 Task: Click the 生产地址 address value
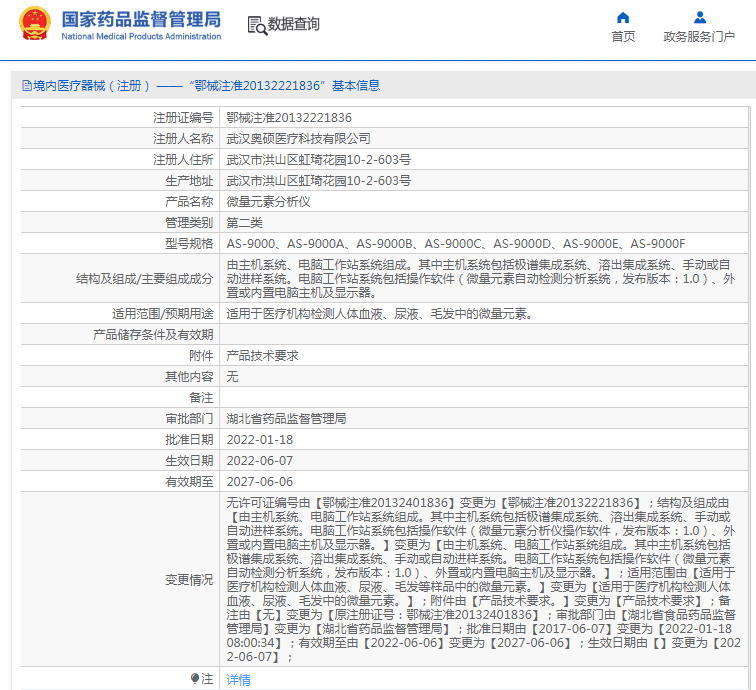(x=319, y=181)
